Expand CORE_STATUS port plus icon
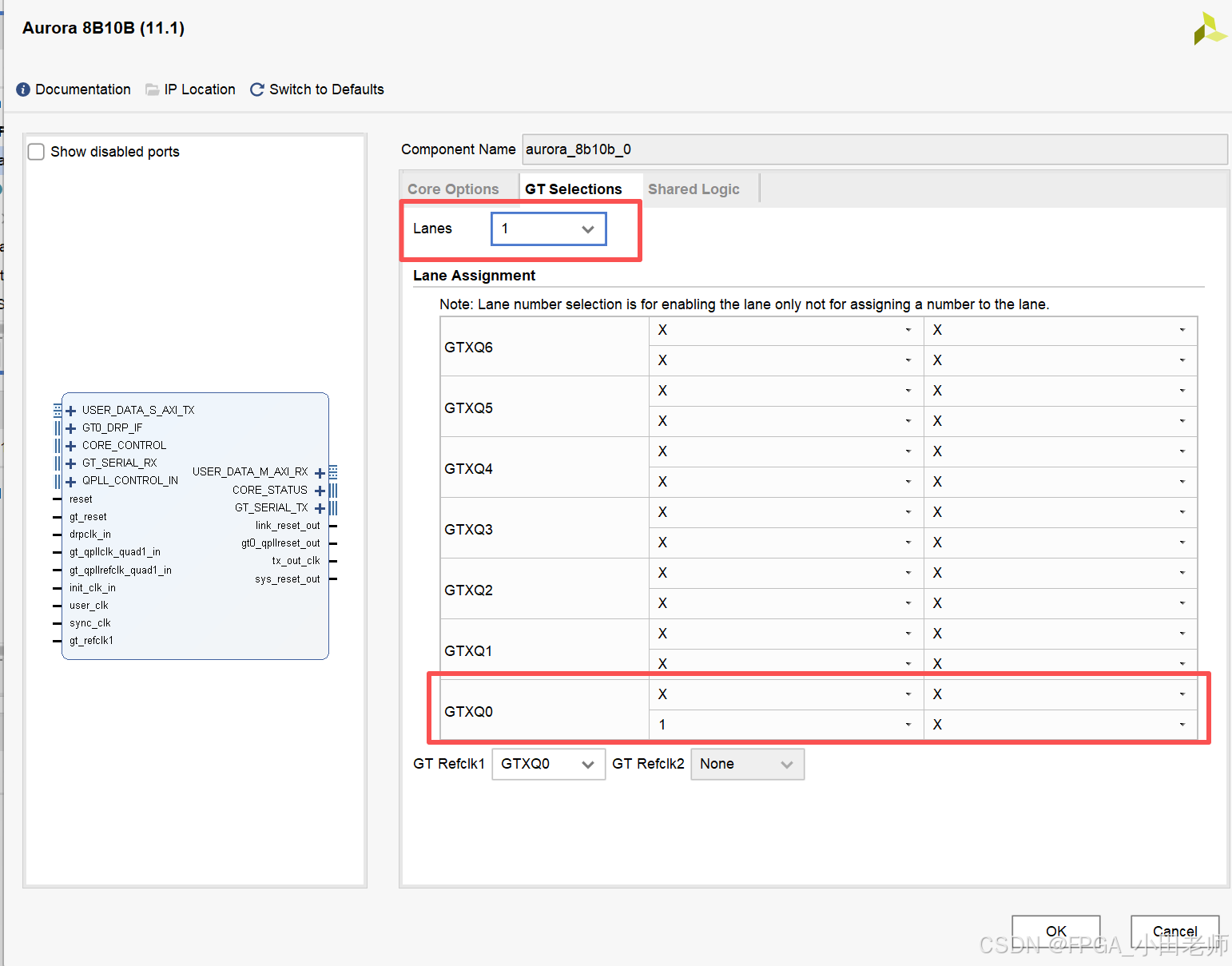This screenshot has height=966, width=1232. click(x=320, y=491)
